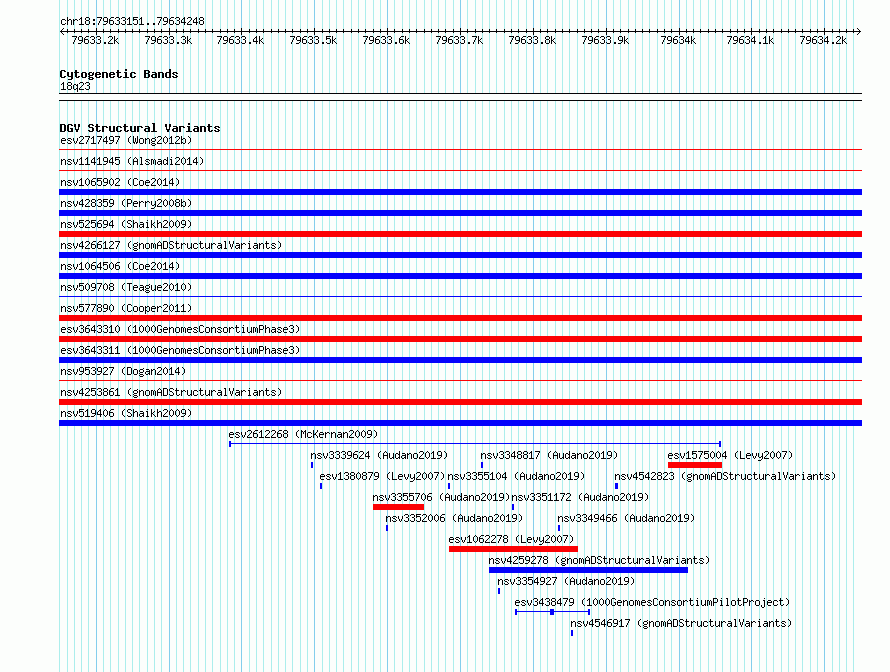Click nsv3352006 (Audano2019) variant label
The height and width of the screenshot is (672, 890).
coord(454,518)
